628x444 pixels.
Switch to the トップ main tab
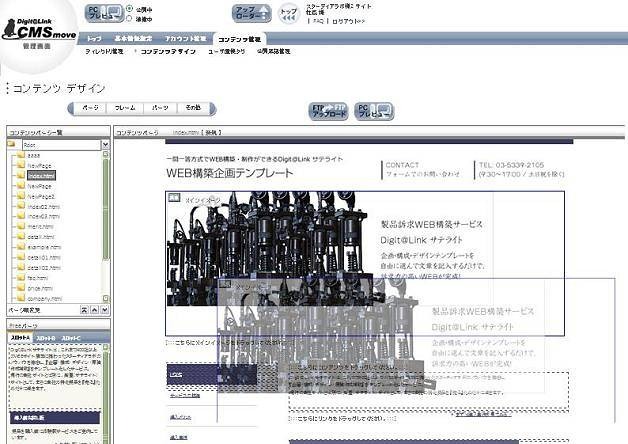click(x=94, y=38)
